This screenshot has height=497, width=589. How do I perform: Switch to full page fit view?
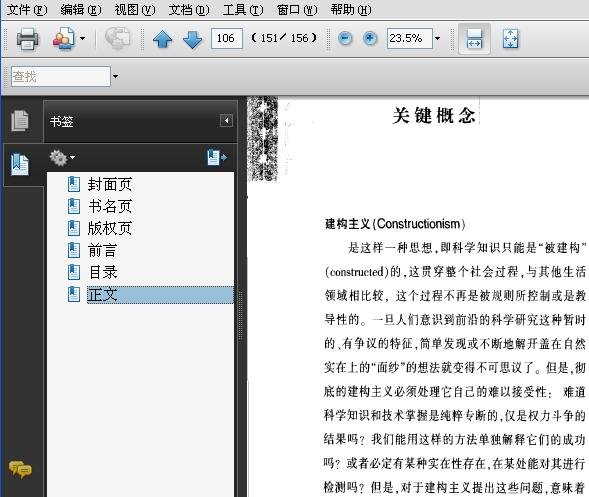point(510,39)
